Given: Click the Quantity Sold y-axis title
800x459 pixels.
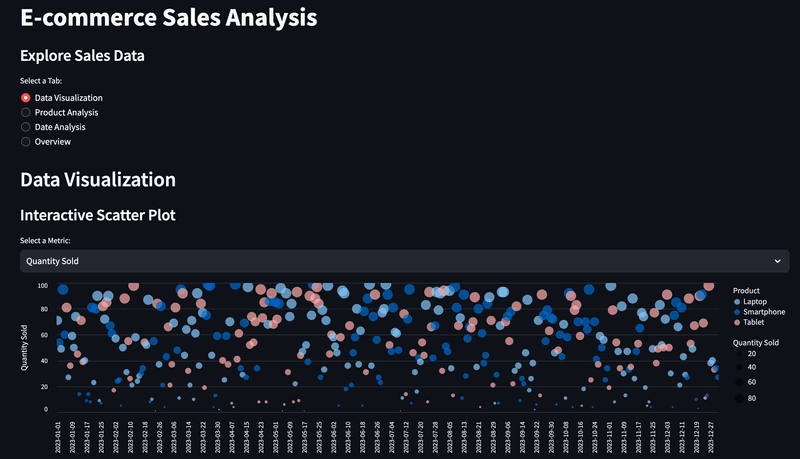Looking at the screenshot, I should (24, 348).
